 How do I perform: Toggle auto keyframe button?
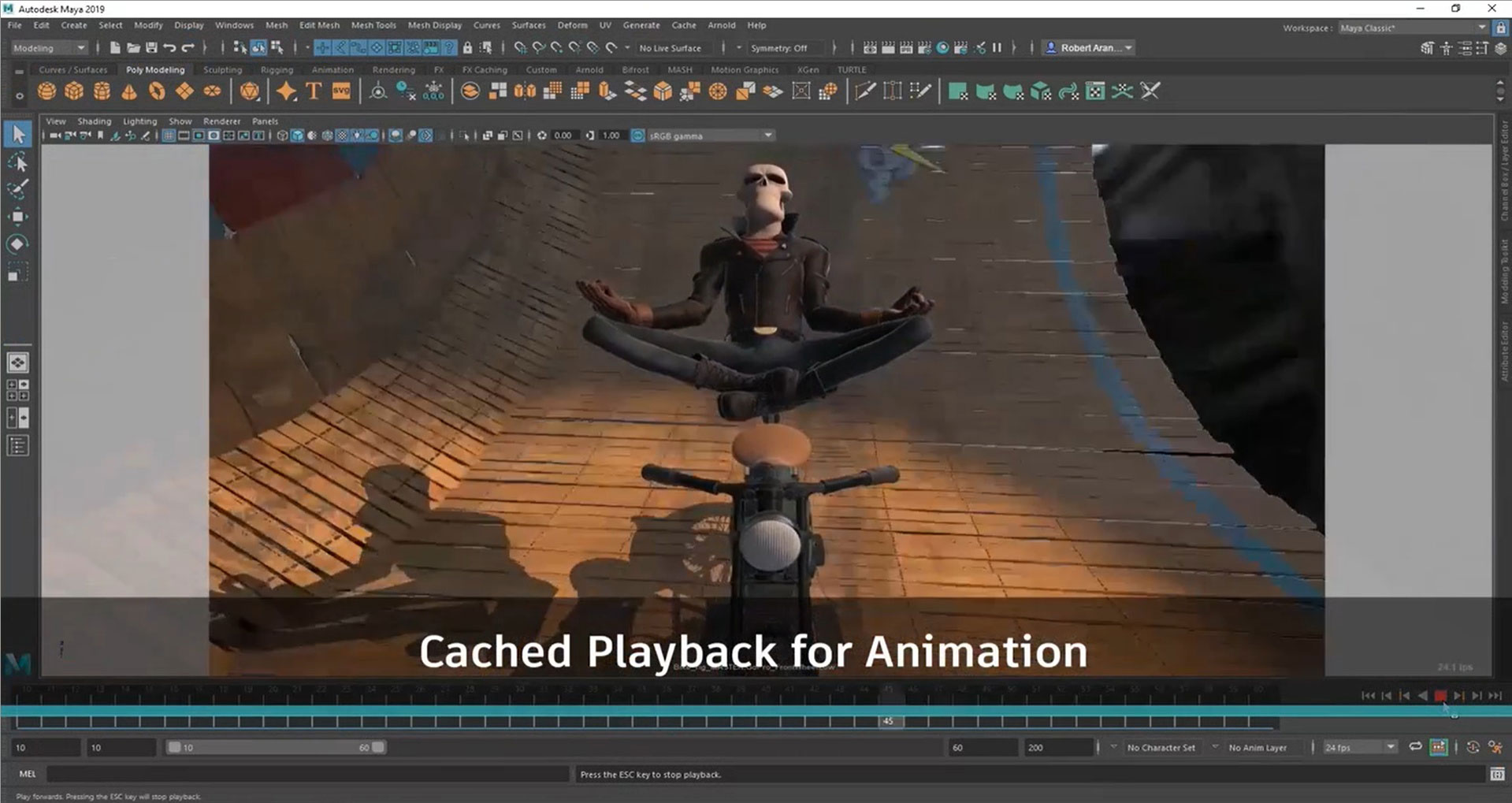point(1473,747)
